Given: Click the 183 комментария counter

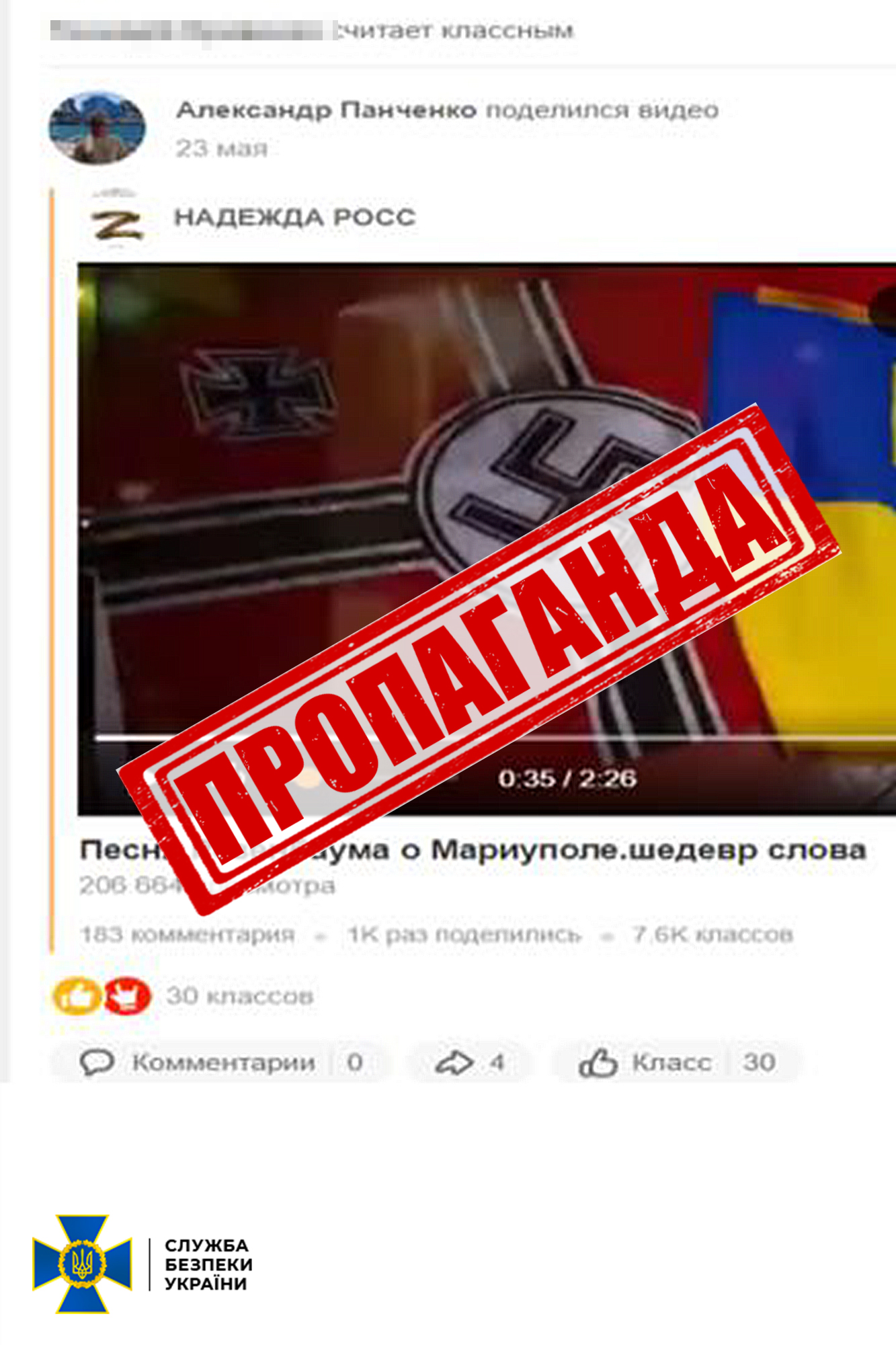Looking at the screenshot, I should click(x=187, y=934).
